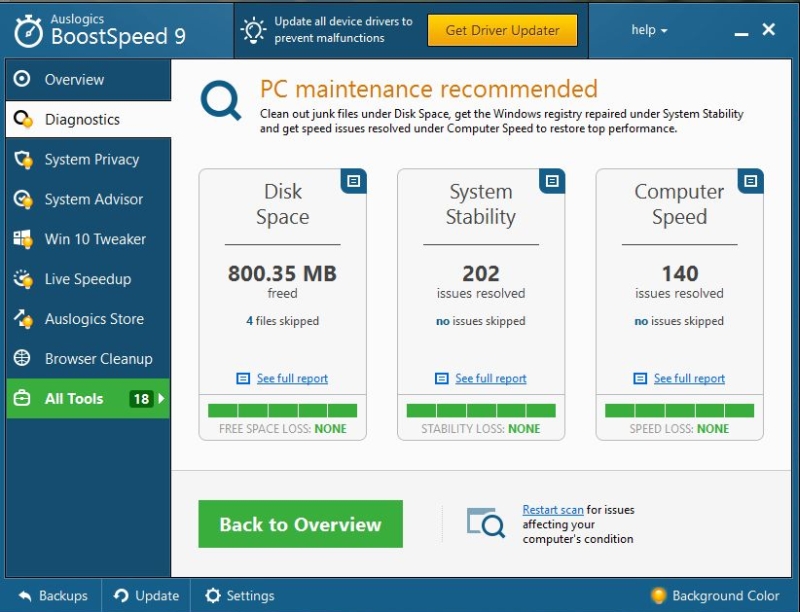Open Win 10 Tweaker section
Screen dimensions: 800x612
tap(88, 239)
